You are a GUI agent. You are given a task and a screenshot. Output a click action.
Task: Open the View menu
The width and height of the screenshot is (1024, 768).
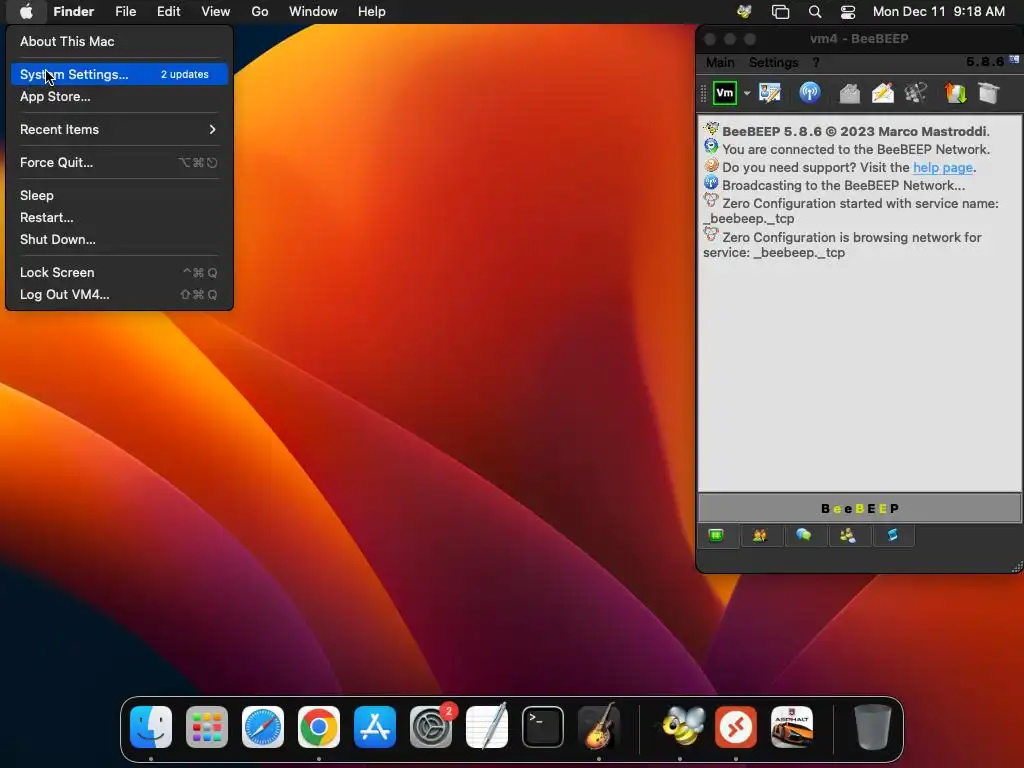[x=216, y=12]
